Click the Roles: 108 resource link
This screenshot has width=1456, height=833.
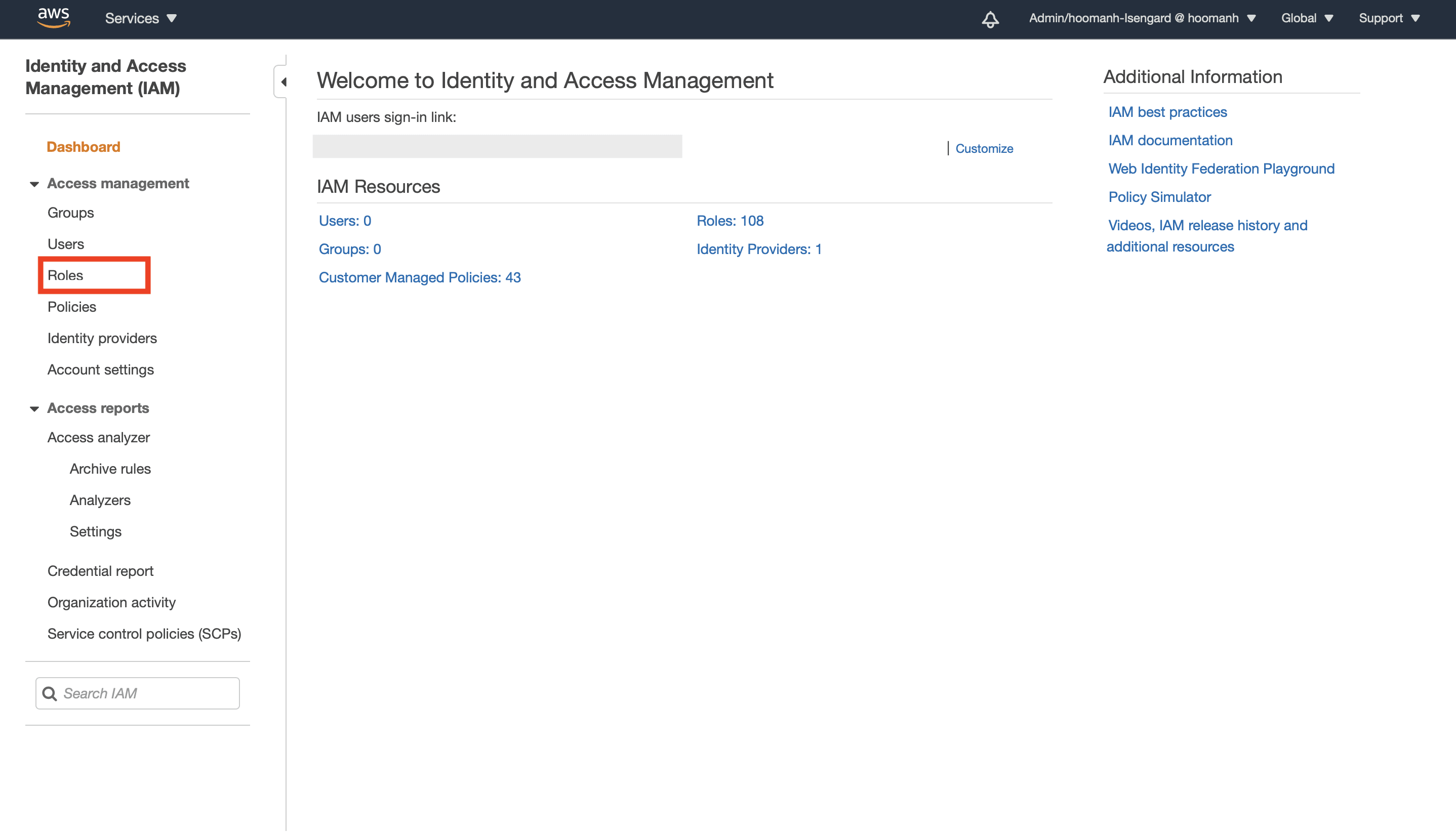730,221
